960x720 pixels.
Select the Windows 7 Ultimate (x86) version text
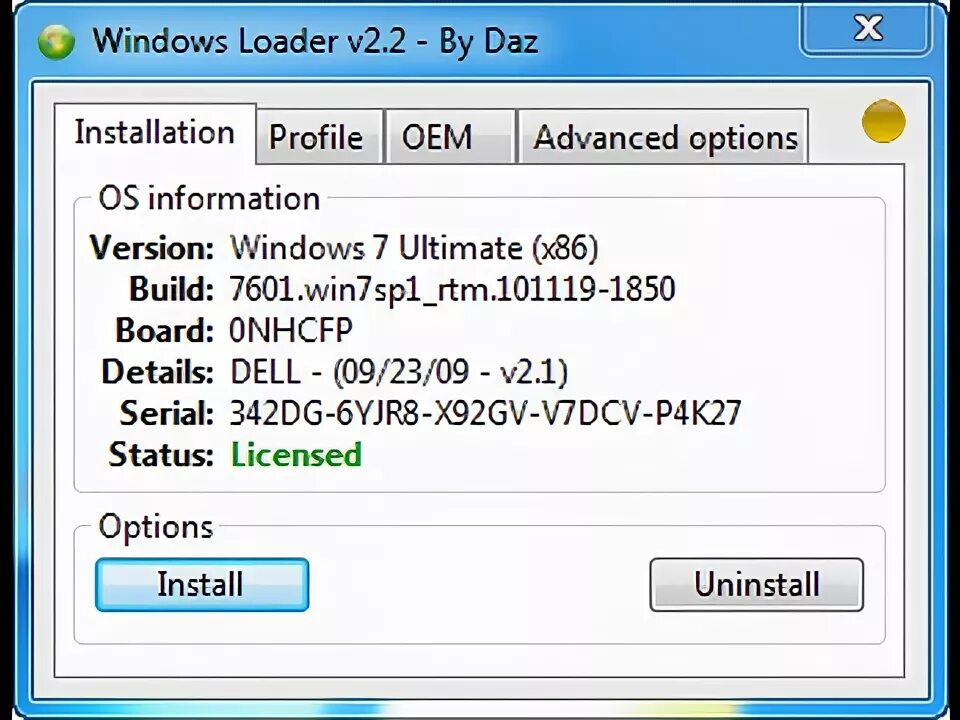point(414,248)
